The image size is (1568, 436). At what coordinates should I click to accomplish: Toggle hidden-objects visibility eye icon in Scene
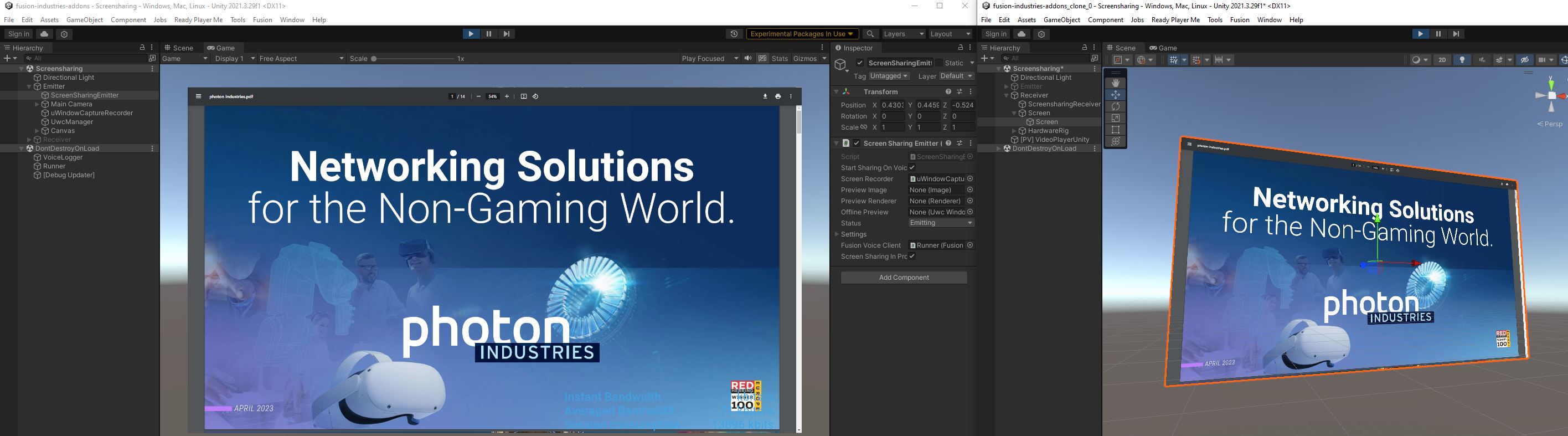(x=1525, y=60)
